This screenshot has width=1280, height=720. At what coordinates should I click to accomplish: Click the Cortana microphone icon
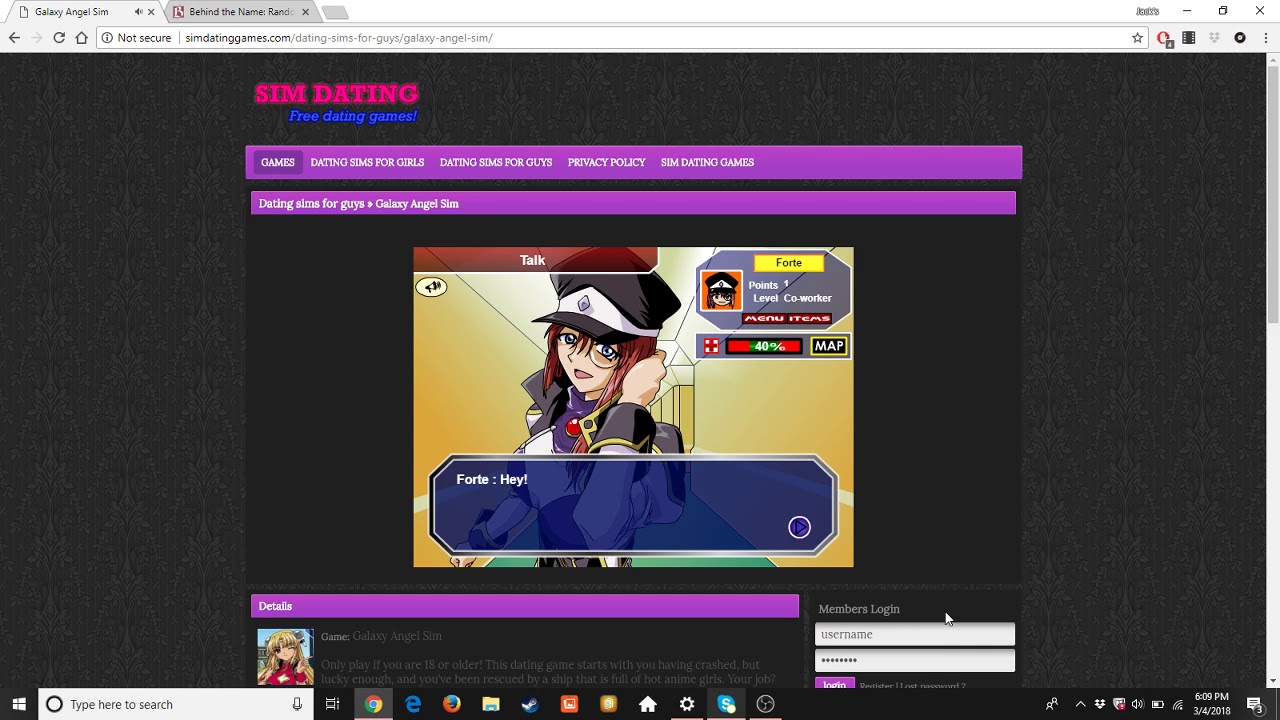pyautogui.click(x=297, y=704)
